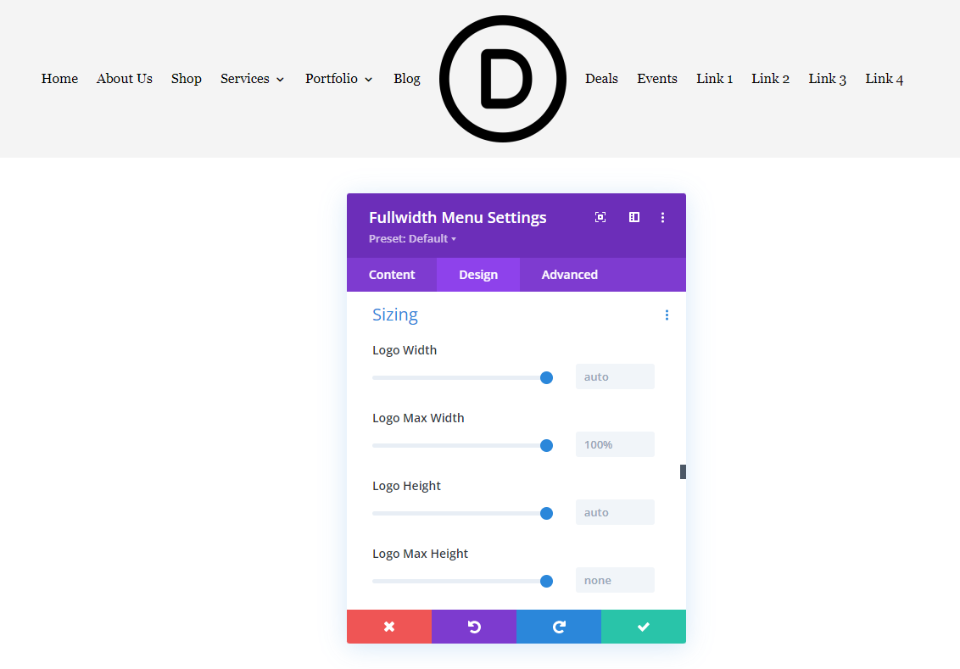The image size is (960, 669).
Task: Focus the Logo Height auto input field
Action: [x=615, y=513]
